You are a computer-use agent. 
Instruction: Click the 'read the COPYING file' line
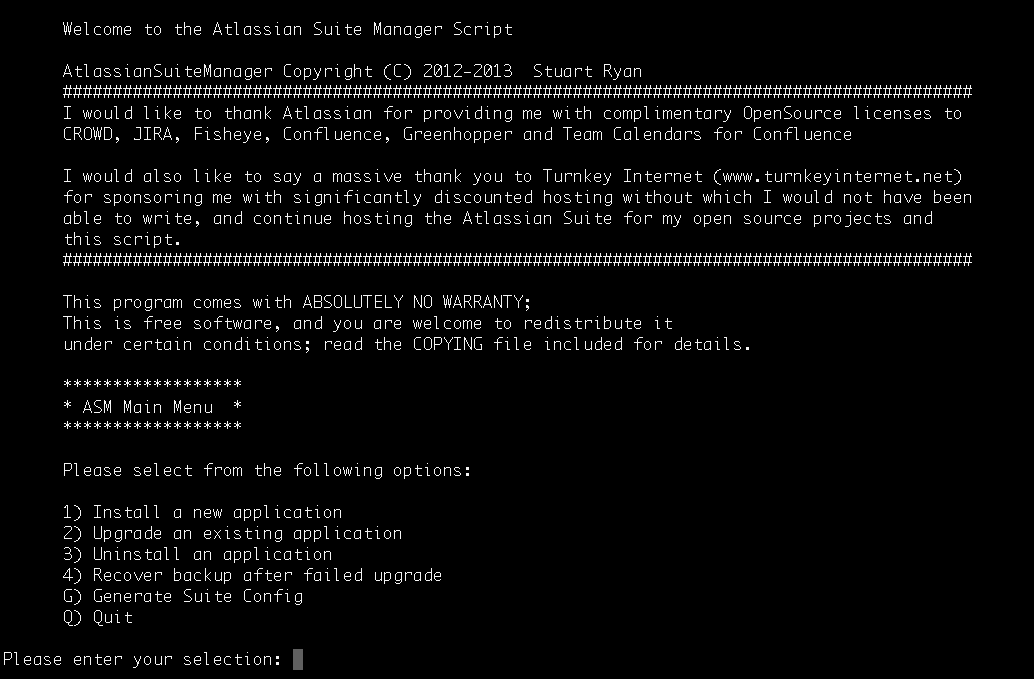pos(407,345)
